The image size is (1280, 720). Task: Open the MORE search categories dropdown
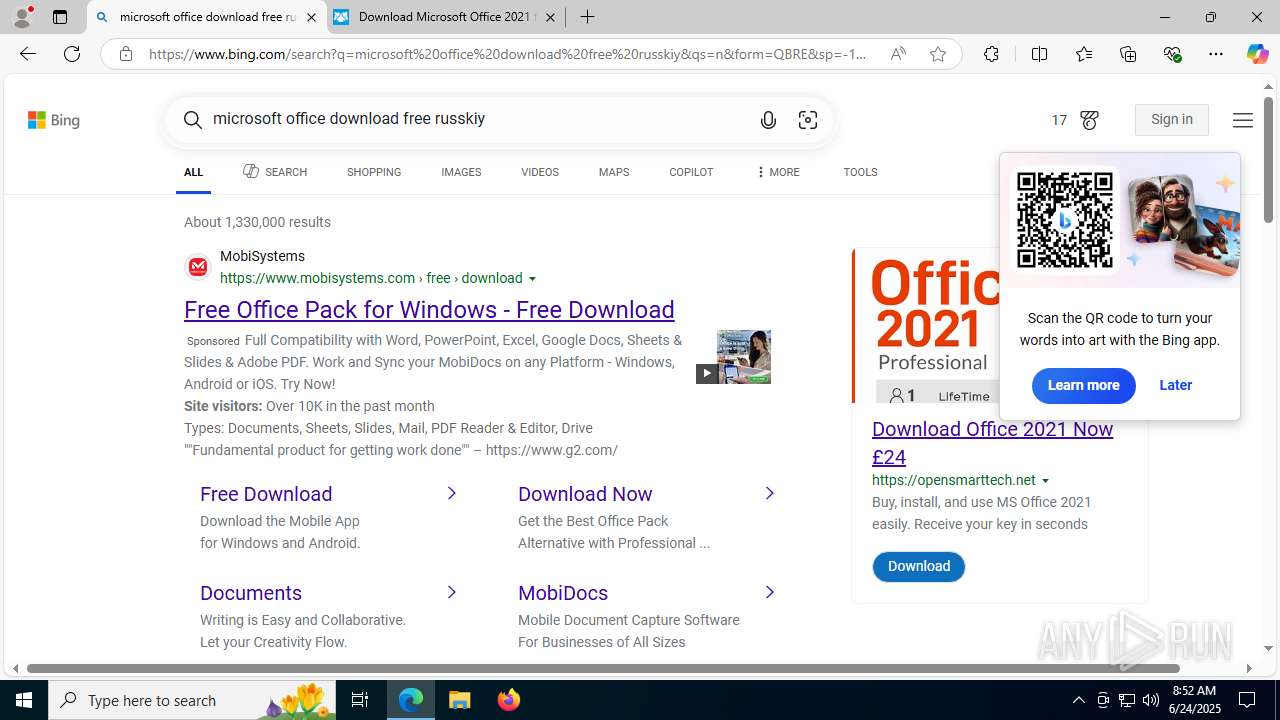[777, 172]
